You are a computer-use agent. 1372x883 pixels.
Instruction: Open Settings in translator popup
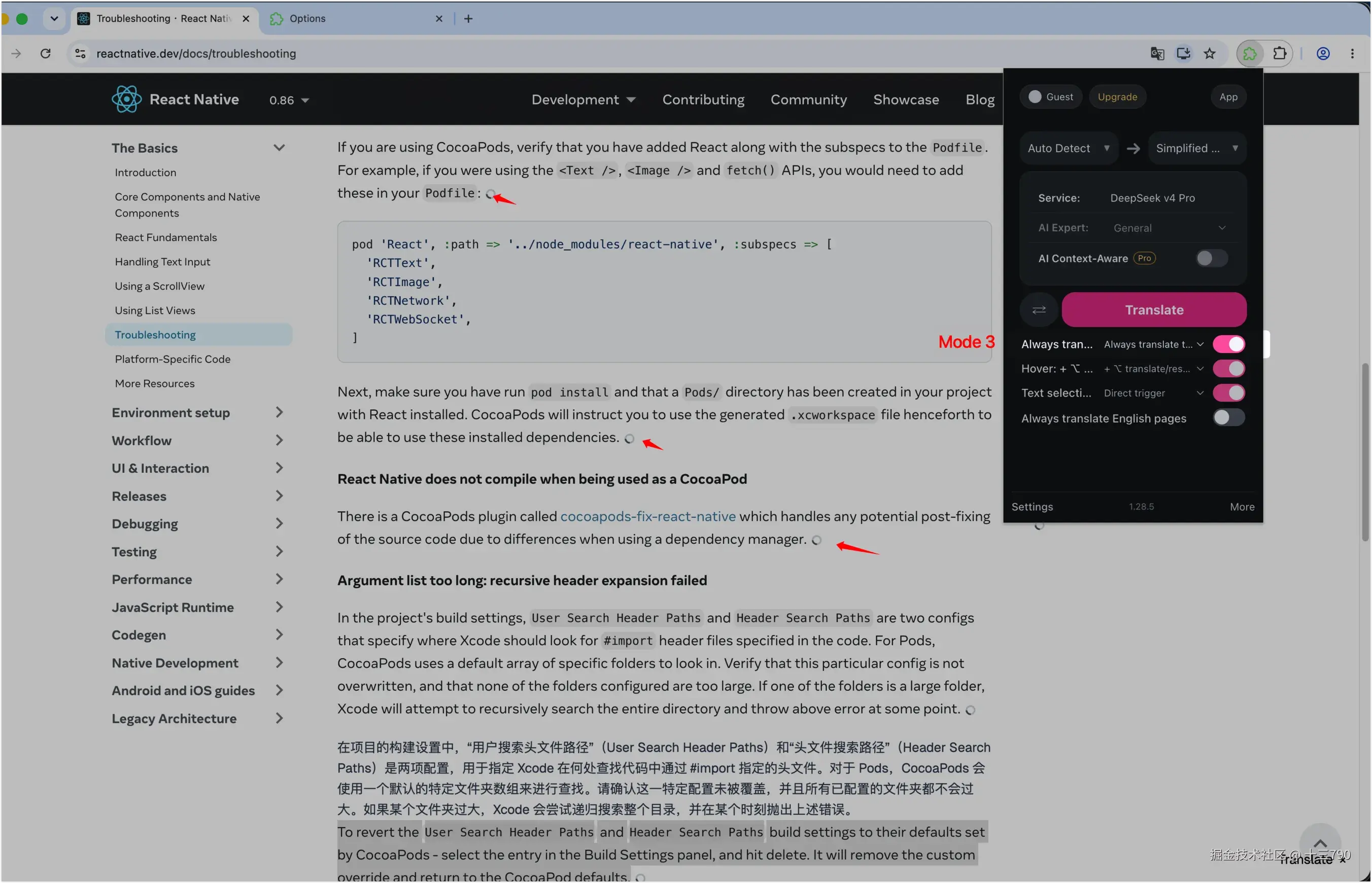point(1032,507)
